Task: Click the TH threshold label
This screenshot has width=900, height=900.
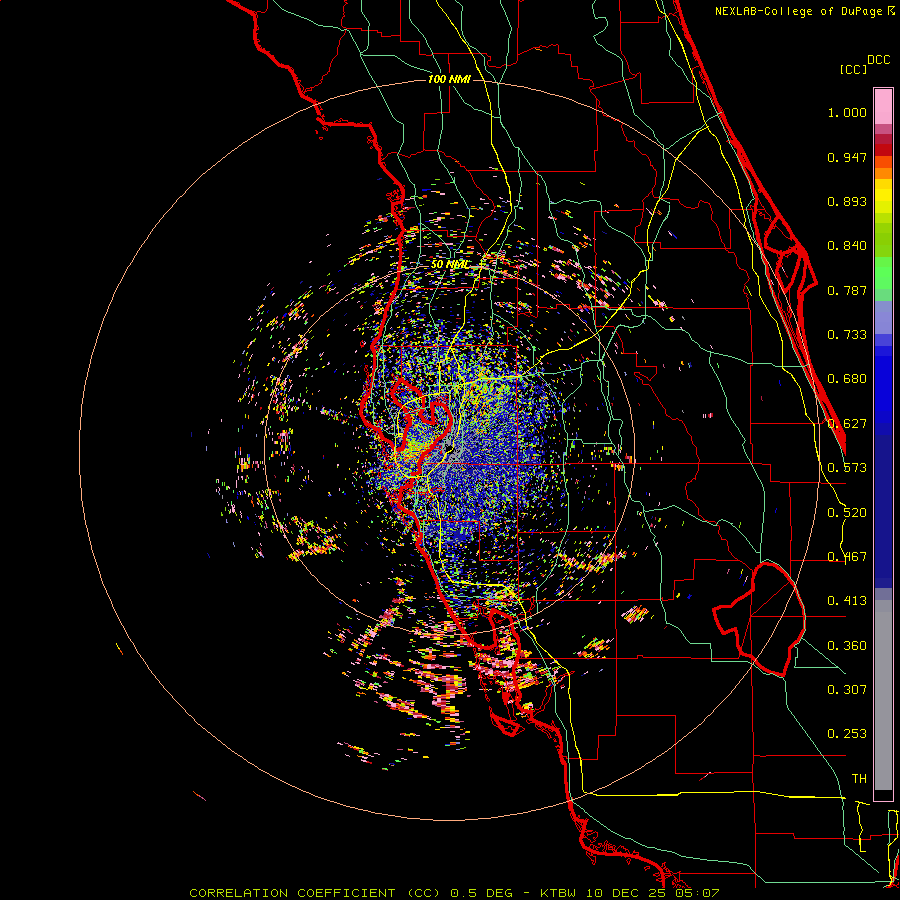Action: coord(859,779)
